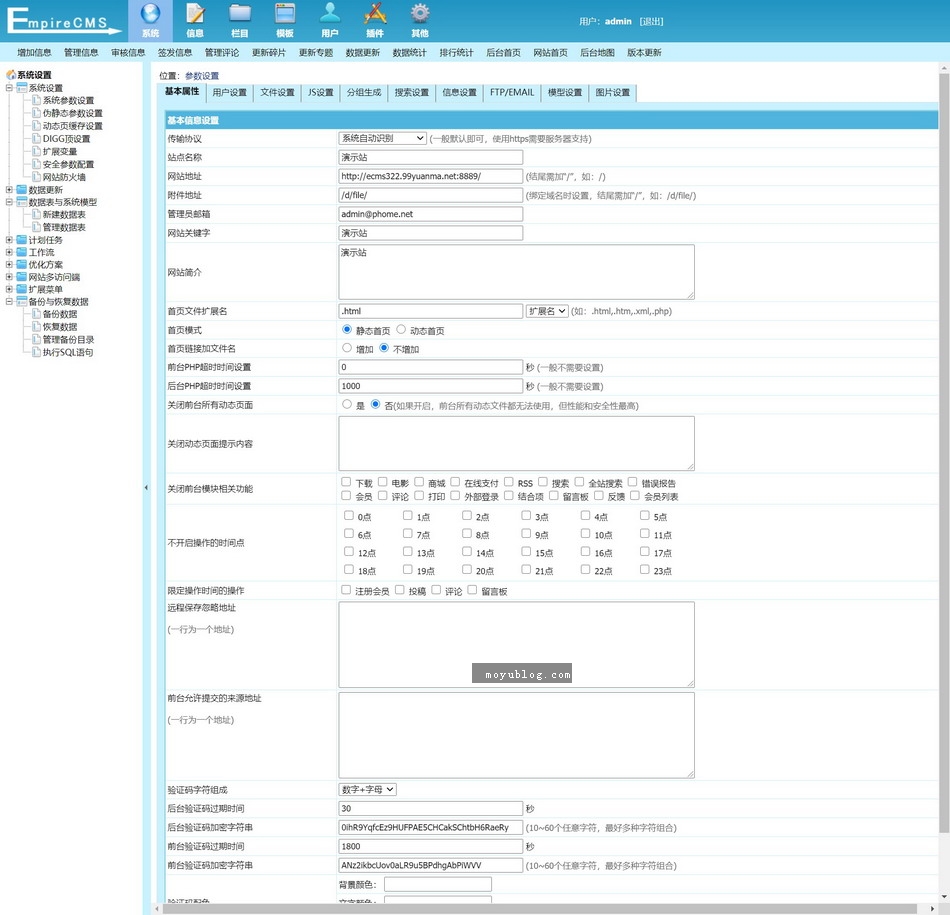
Task: Expand the 计划任务 tree node
Action: click(x=10, y=240)
